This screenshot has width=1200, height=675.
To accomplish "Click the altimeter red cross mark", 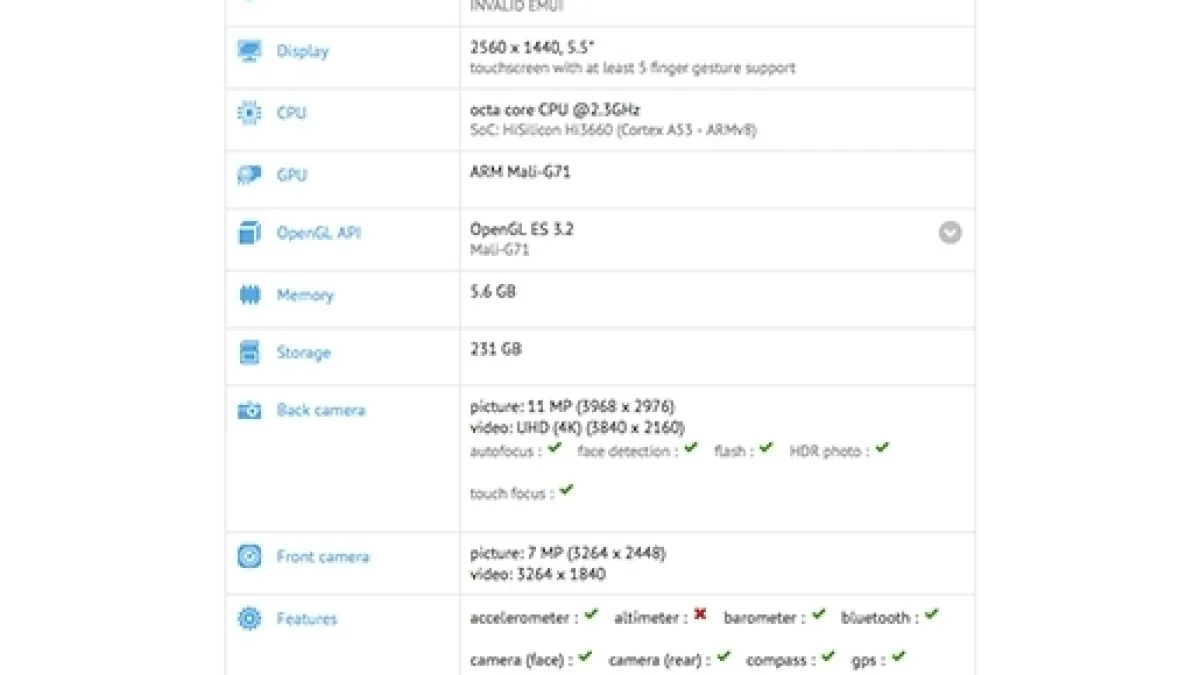I will (x=700, y=615).
